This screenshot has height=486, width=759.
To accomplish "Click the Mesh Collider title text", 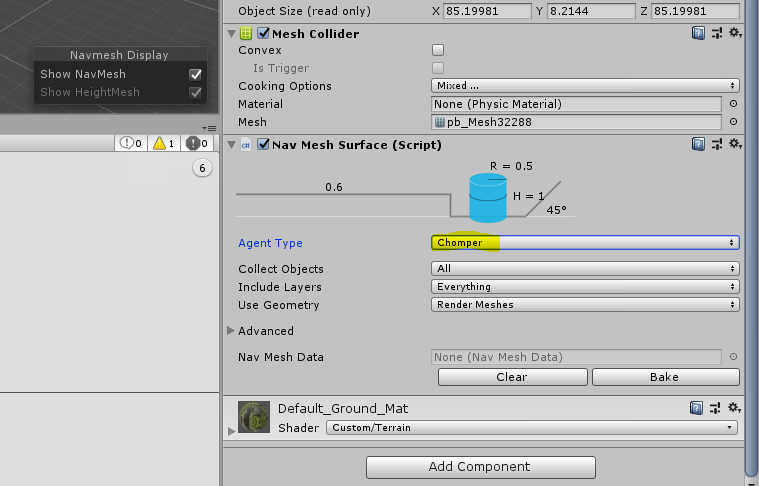I will pos(316,34).
